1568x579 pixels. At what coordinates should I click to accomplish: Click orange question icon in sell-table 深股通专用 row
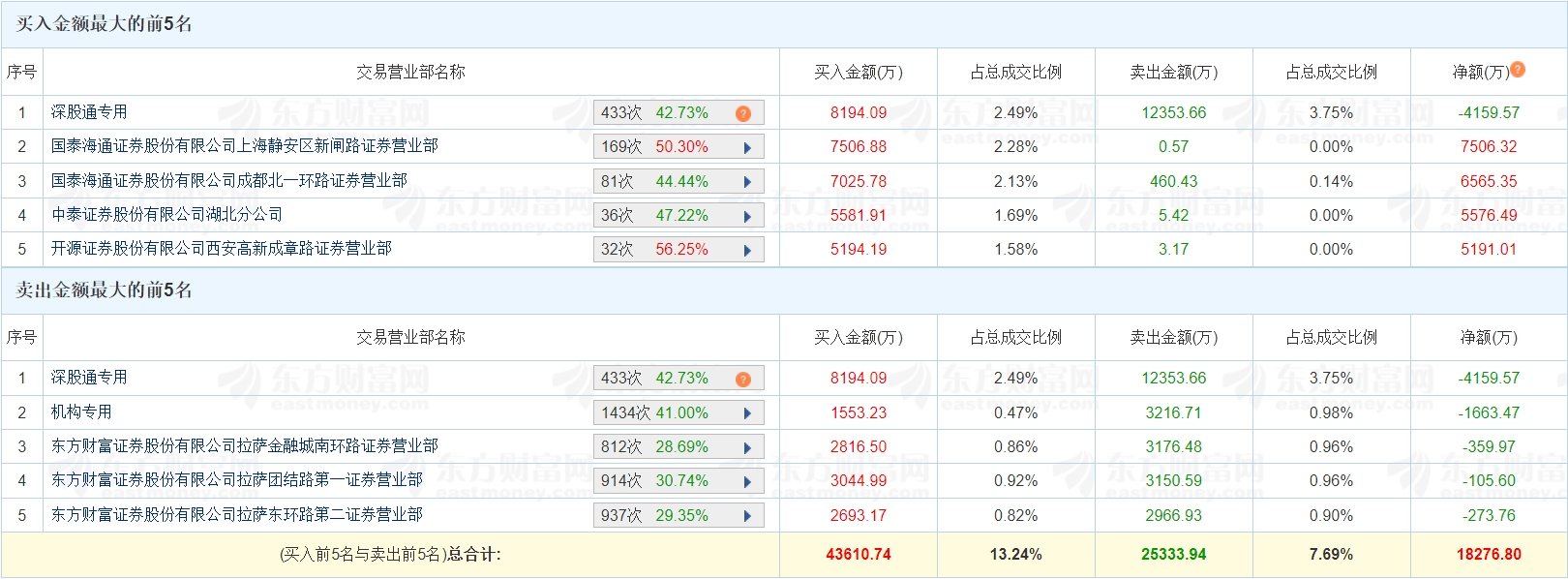tap(743, 379)
